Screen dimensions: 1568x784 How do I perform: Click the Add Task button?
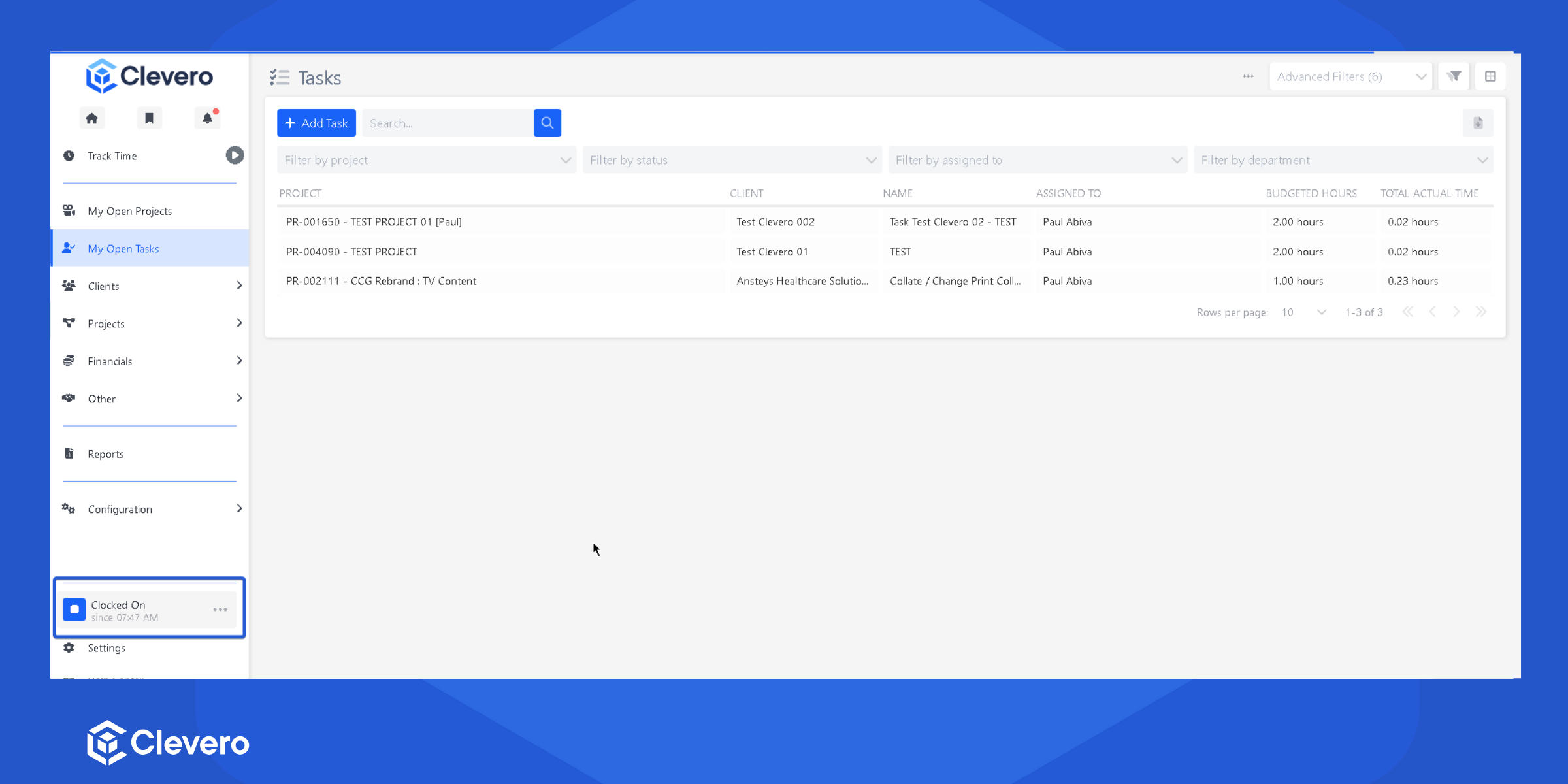point(316,123)
